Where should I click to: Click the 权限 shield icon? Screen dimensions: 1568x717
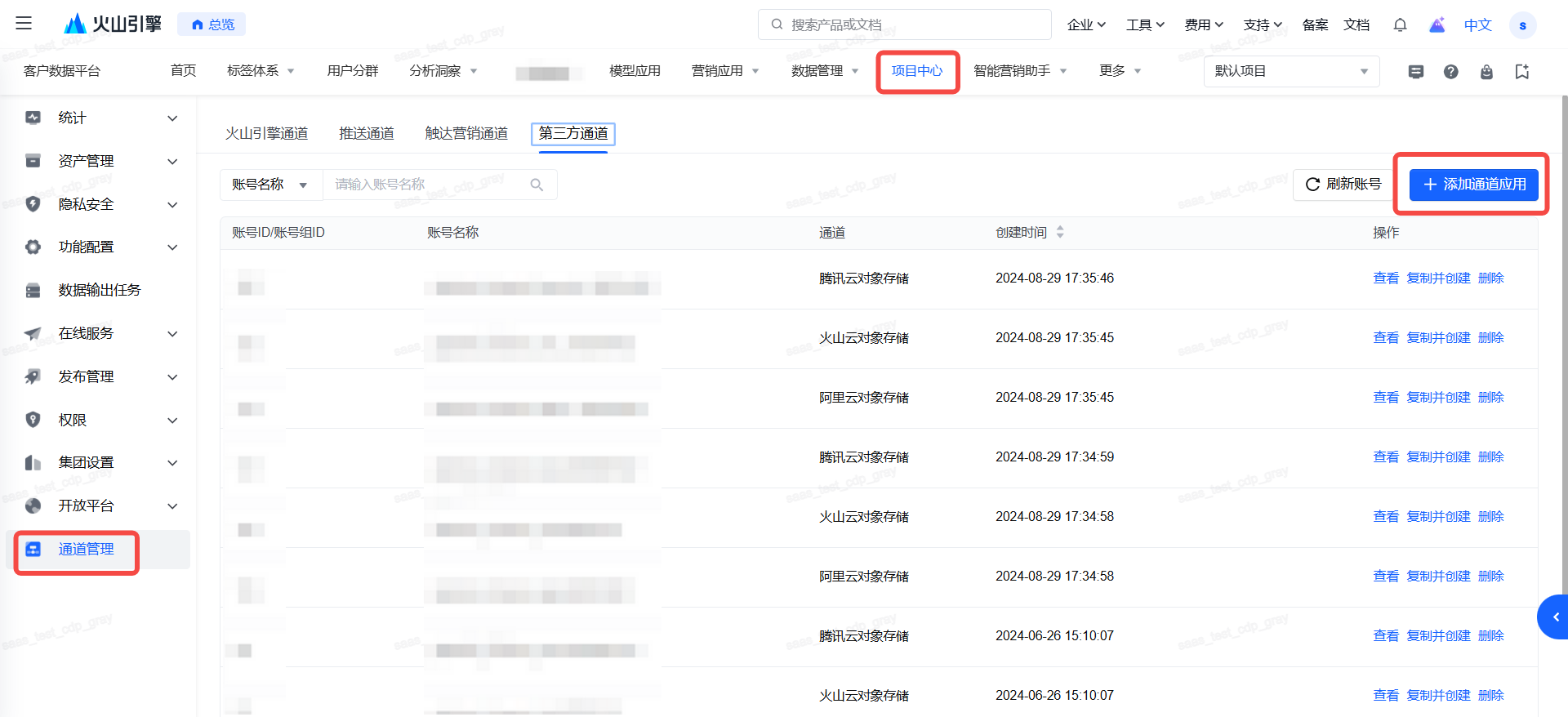tap(33, 420)
